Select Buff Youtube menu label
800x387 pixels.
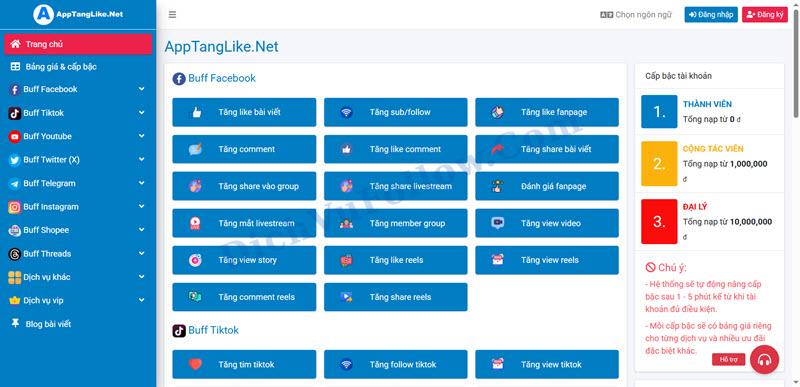pyautogui.click(x=47, y=136)
